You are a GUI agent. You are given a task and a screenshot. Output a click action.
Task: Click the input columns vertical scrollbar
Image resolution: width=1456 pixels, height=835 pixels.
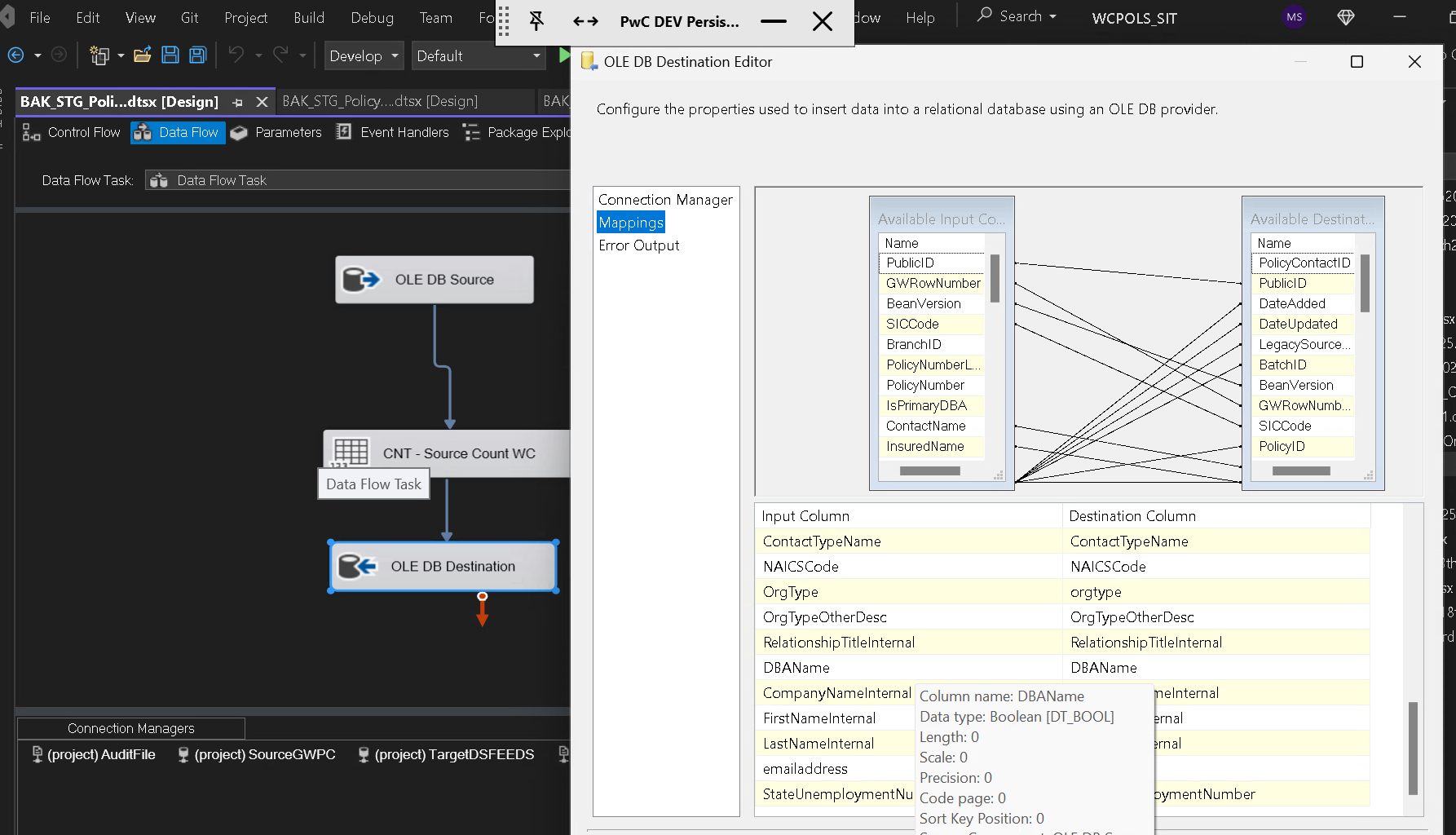coord(995,278)
